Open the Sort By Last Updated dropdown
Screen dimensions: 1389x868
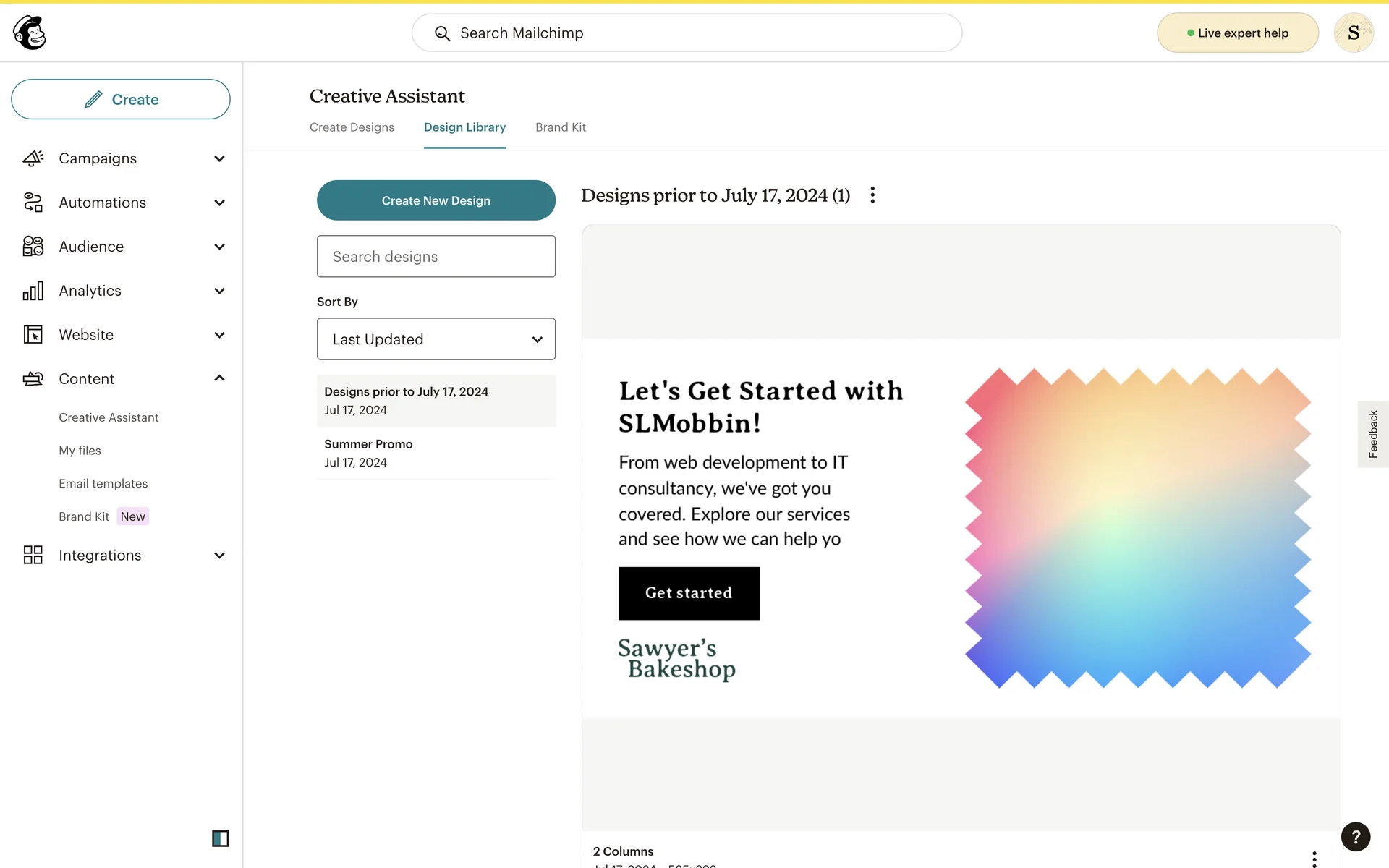(436, 339)
